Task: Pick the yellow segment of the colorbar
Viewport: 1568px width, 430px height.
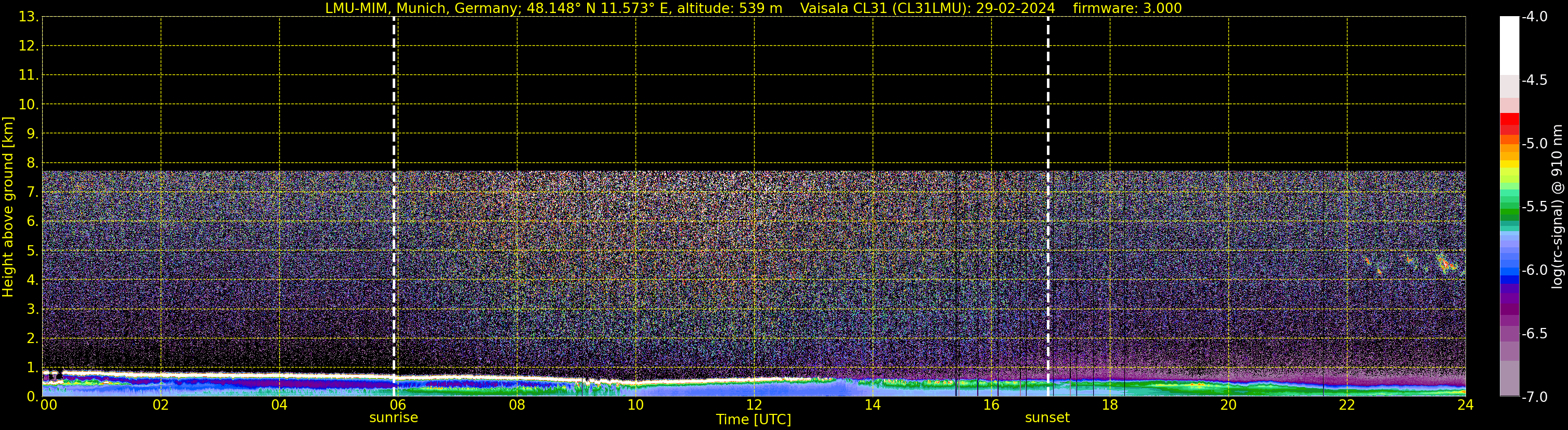Action: (x=1510, y=164)
